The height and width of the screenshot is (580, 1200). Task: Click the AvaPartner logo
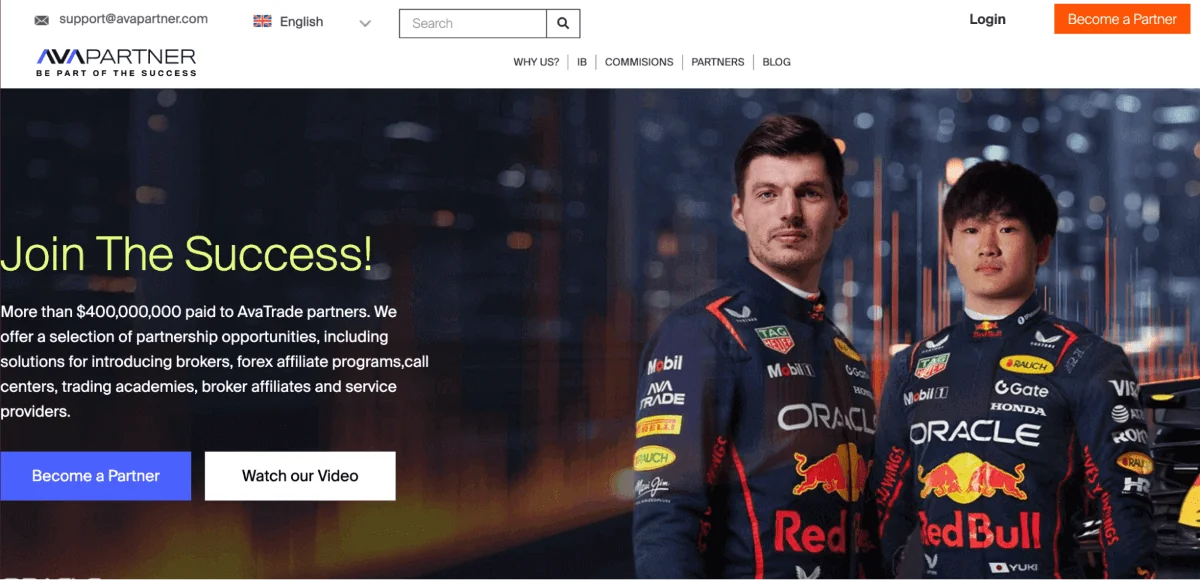point(116,62)
